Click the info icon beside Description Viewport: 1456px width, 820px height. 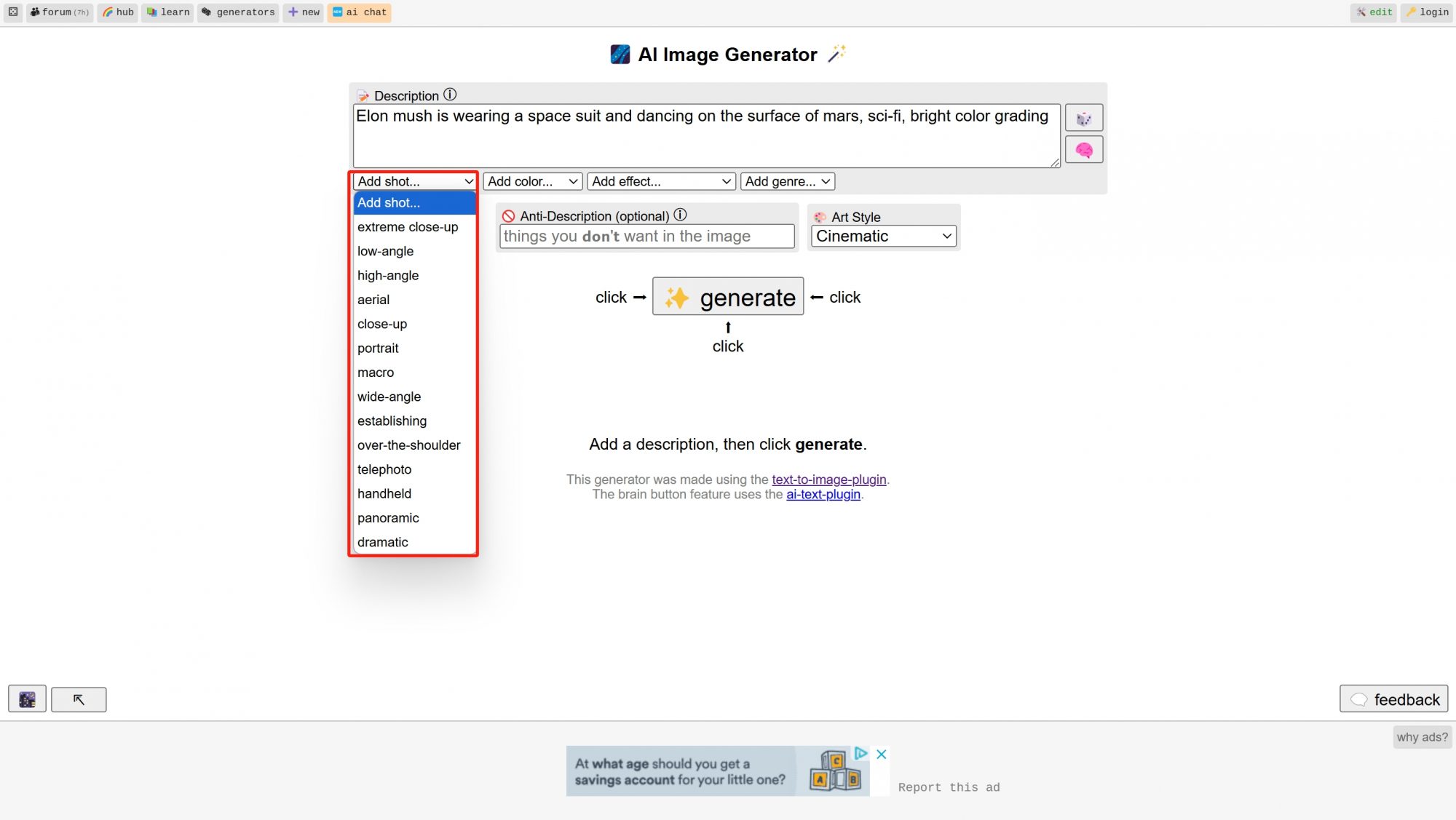pyautogui.click(x=450, y=95)
